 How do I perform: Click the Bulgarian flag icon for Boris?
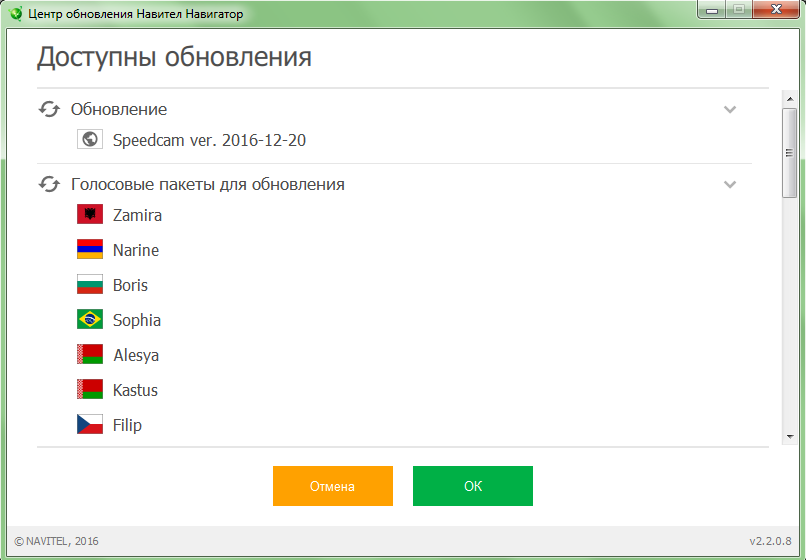(90, 284)
